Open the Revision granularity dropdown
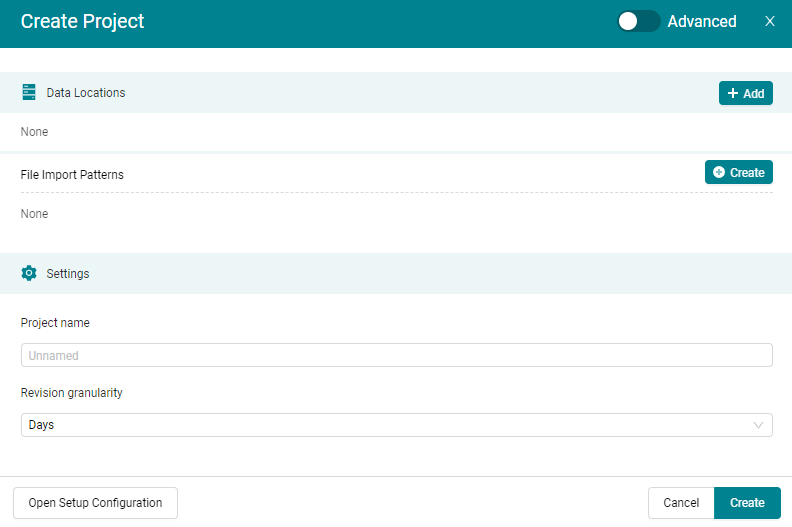 396,425
